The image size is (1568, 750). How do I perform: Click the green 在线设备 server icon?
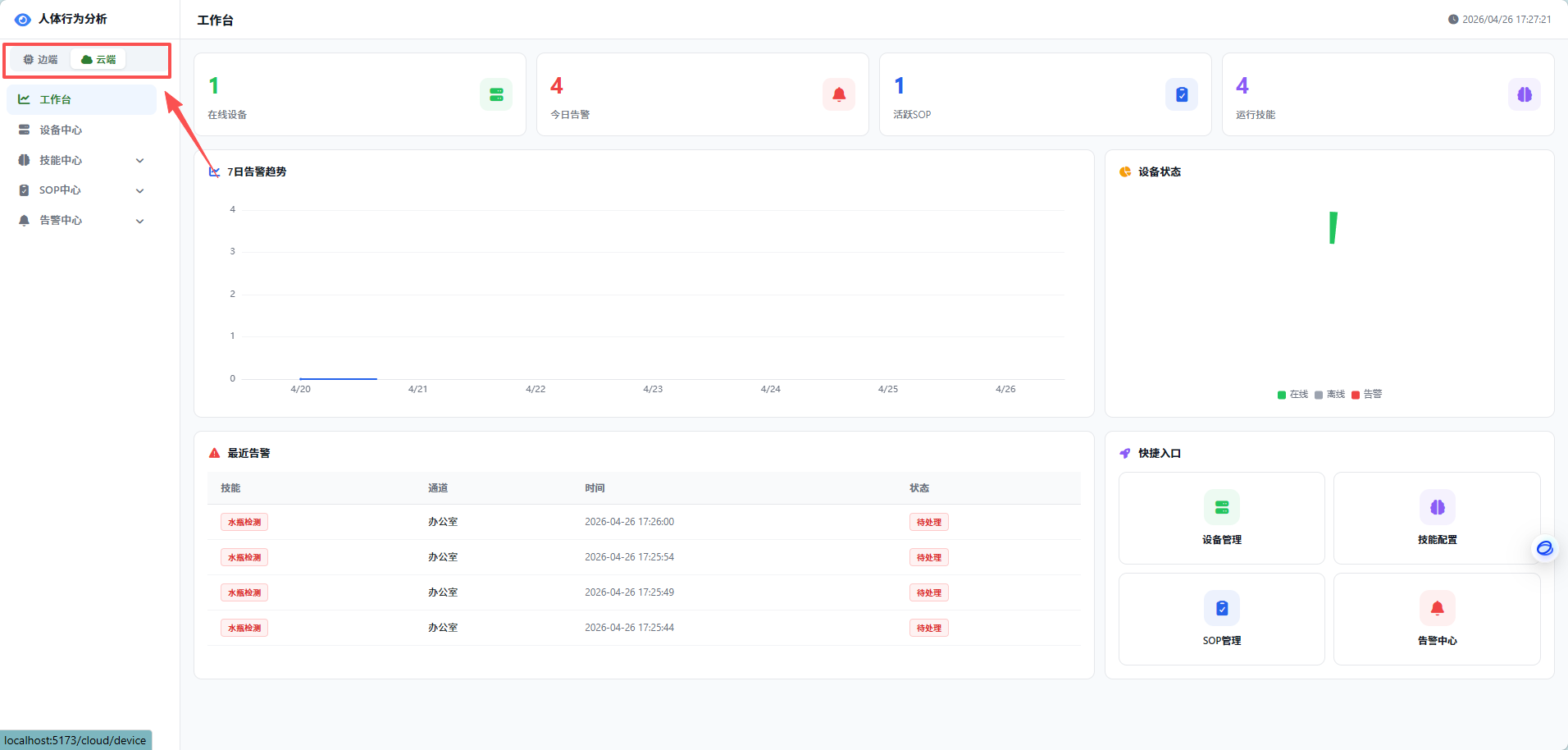coord(496,94)
